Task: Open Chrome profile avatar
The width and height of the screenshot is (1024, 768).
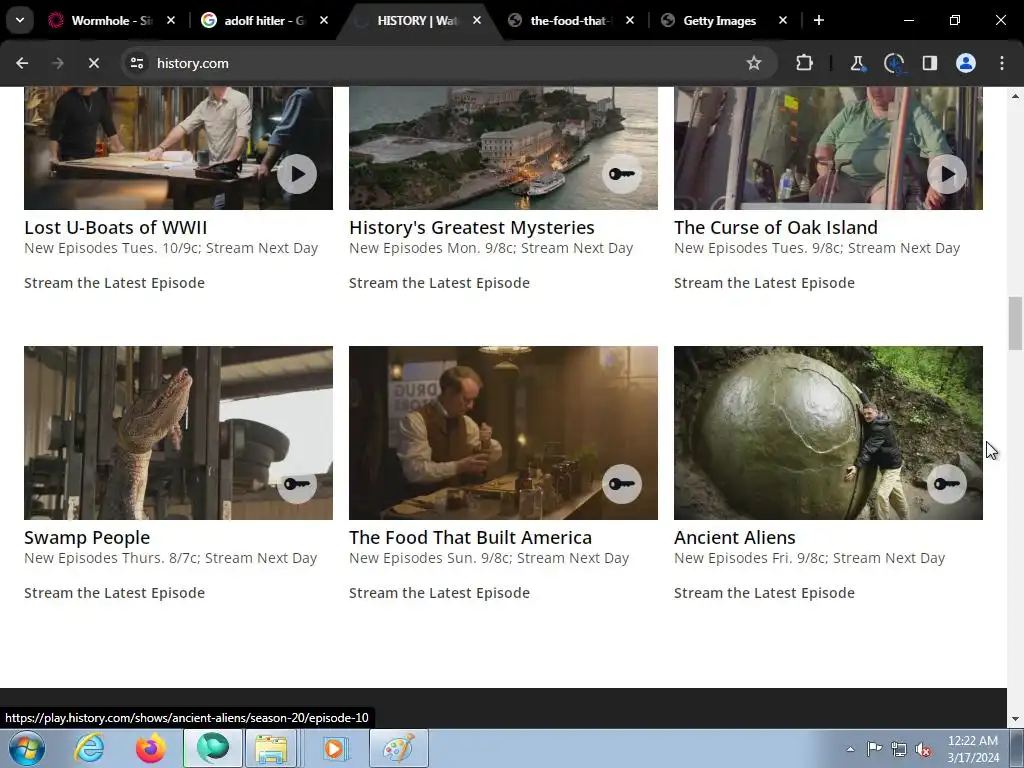Action: coord(966,63)
